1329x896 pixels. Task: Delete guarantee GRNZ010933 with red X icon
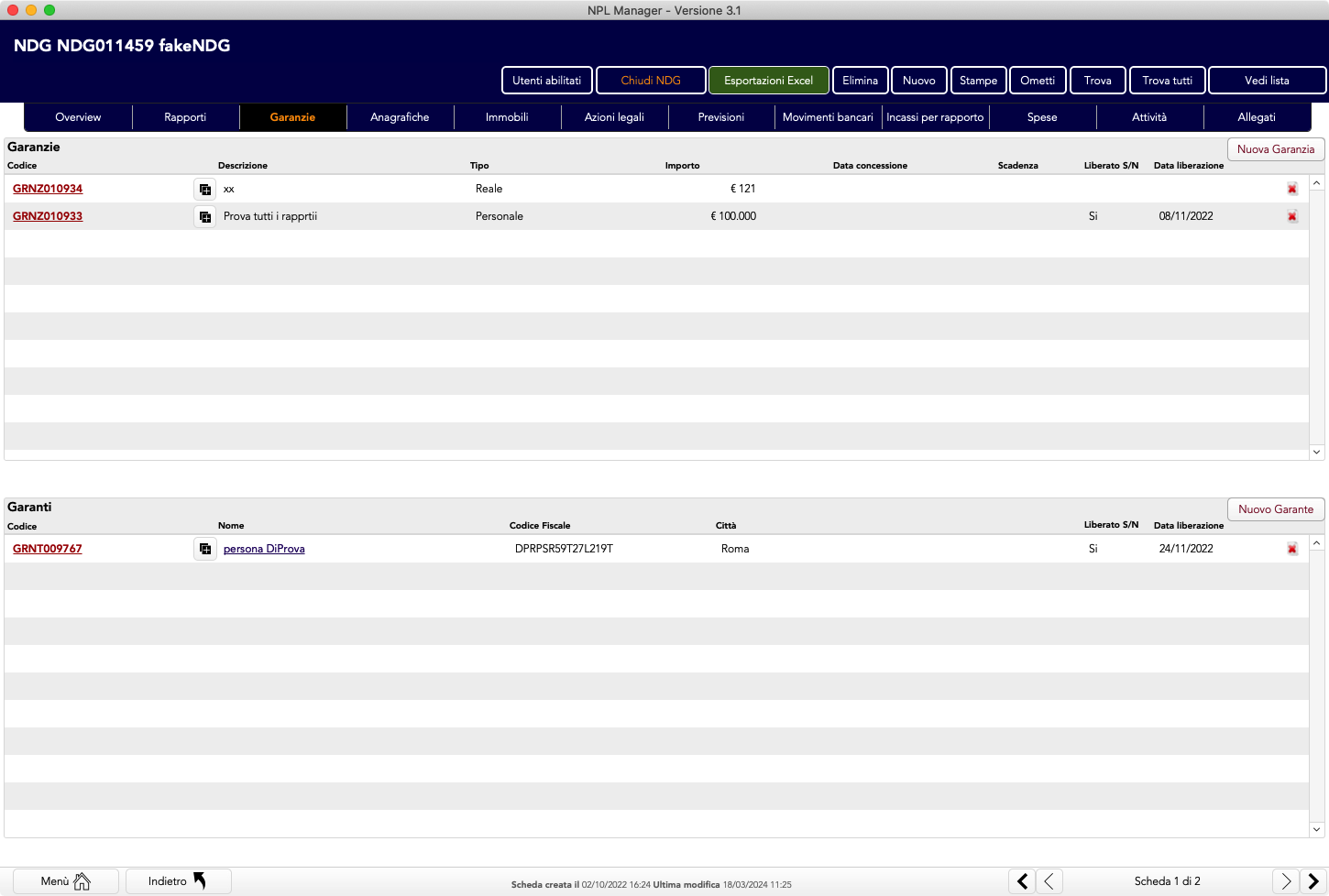(x=1291, y=217)
